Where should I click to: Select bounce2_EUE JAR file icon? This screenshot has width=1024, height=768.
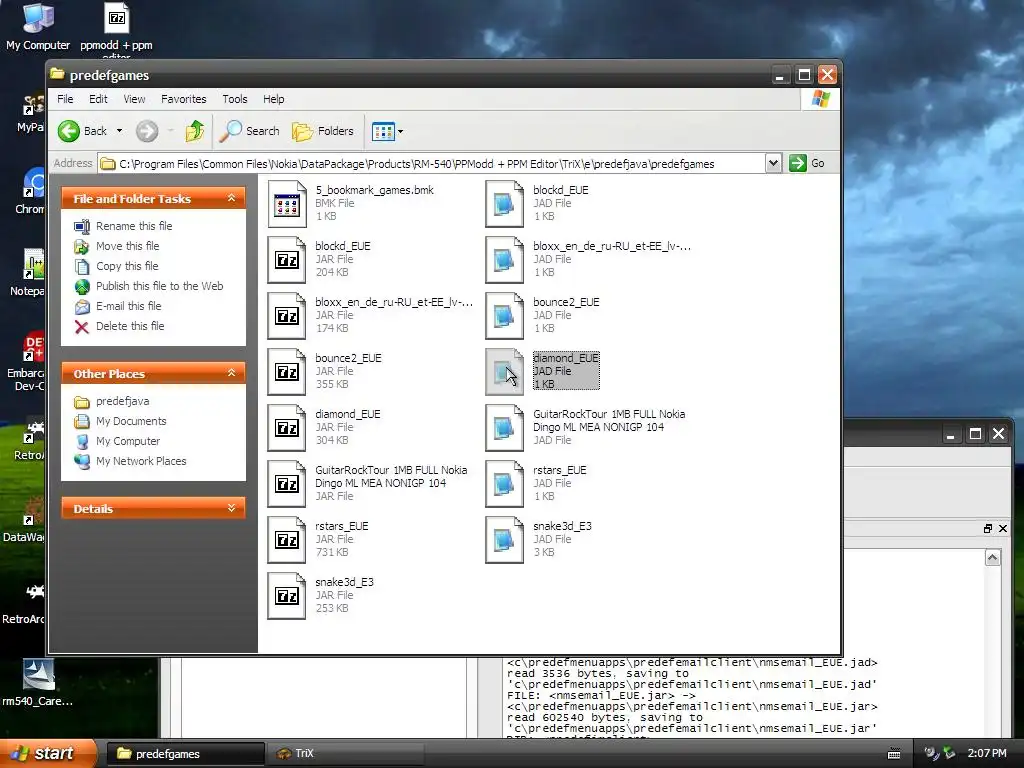pyautogui.click(x=287, y=372)
